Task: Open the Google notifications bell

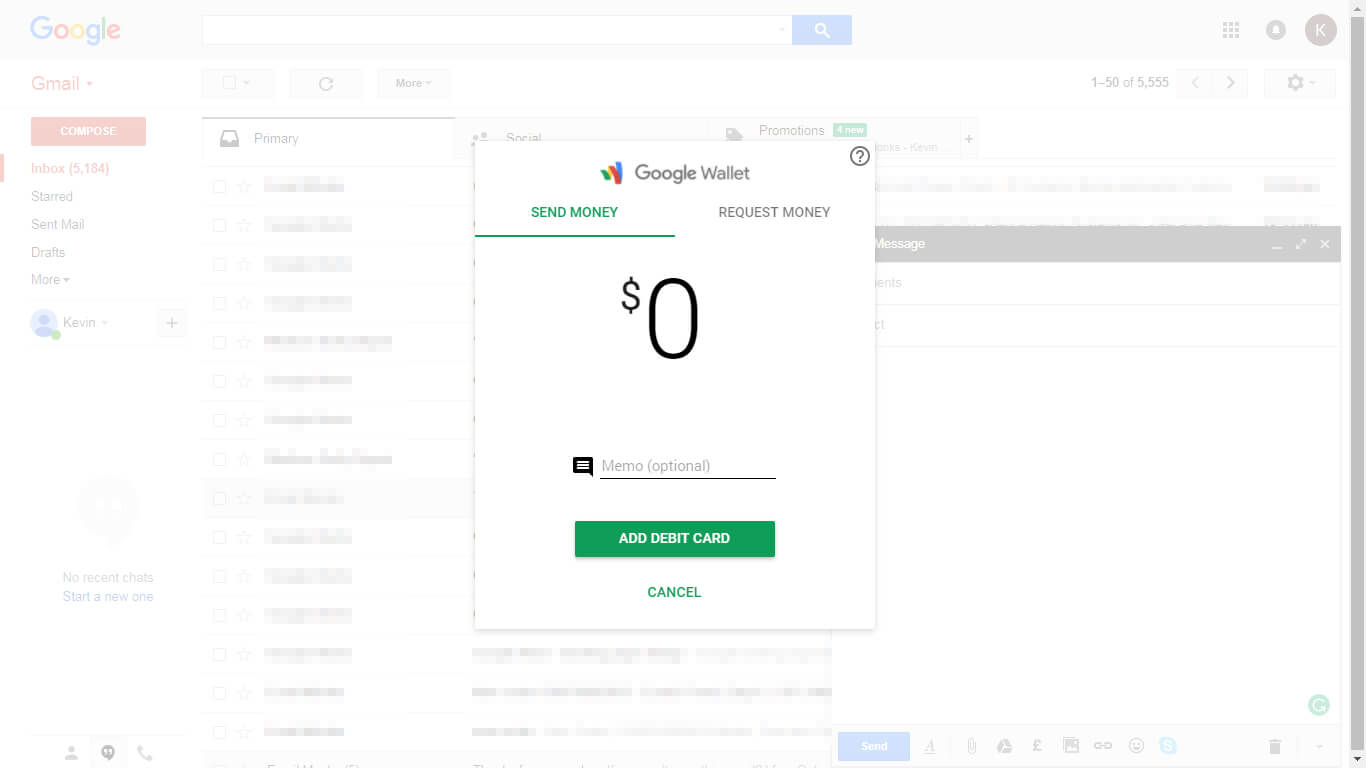Action: coord(1276,30)
